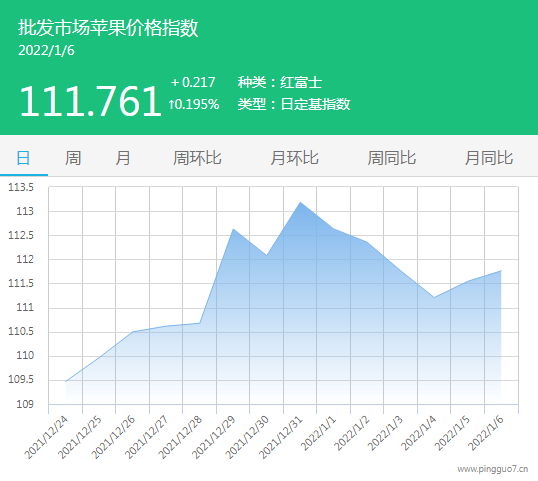Select the 月 monthly tab

tap(122, 158)
